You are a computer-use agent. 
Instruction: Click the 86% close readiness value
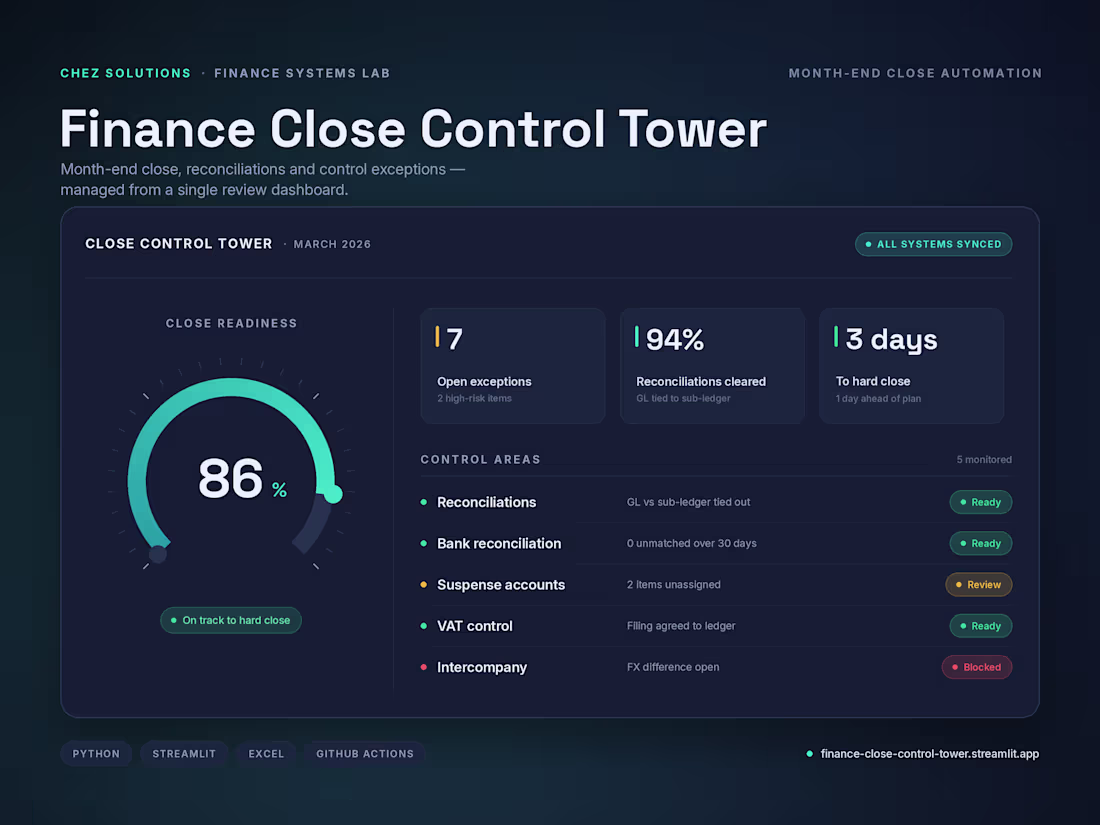click(242, 479)
